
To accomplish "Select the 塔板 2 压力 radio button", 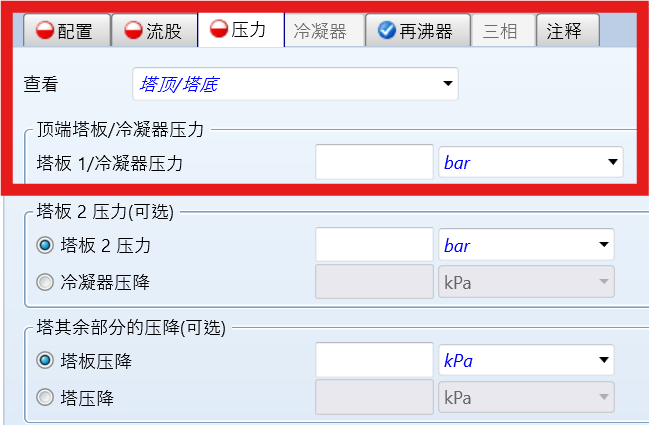I will point(45,244).
